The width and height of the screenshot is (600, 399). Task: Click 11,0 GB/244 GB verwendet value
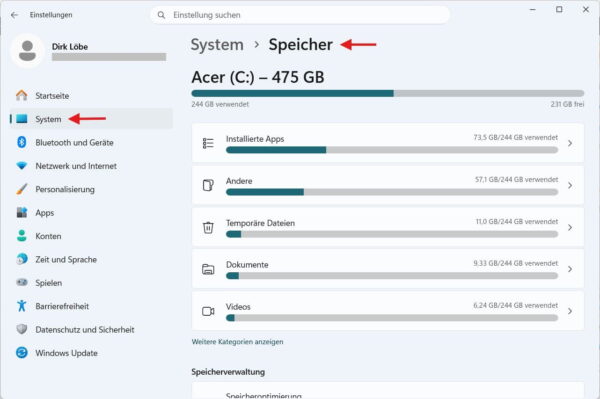coord(517,221)
